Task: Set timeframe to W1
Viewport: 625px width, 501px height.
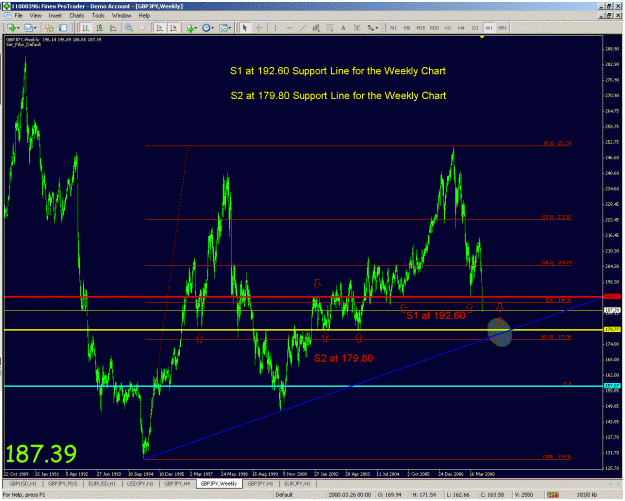Action: [x=489, y=28]
